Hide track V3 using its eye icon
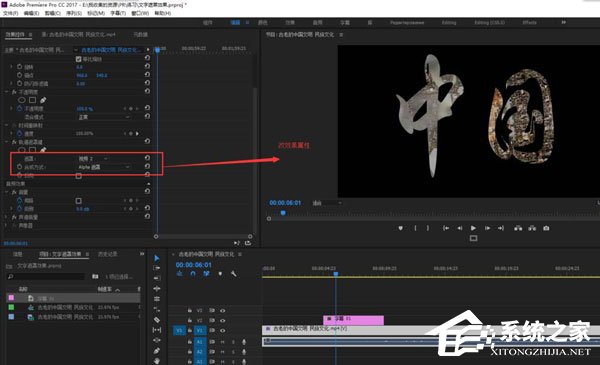Image resolution: width=600 pixels, height=365 pixels. [222, 310]
